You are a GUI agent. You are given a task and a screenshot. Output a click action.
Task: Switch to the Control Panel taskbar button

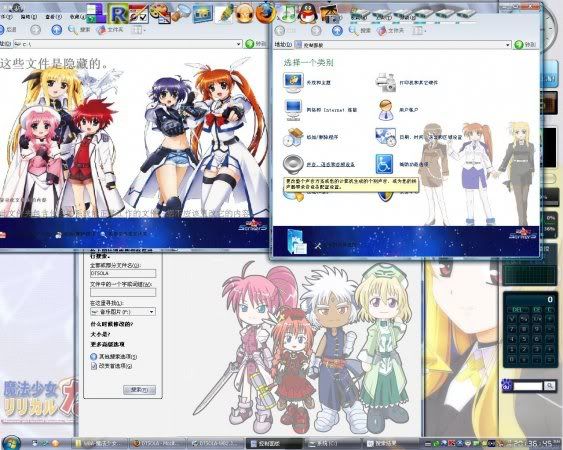point(274,444)
